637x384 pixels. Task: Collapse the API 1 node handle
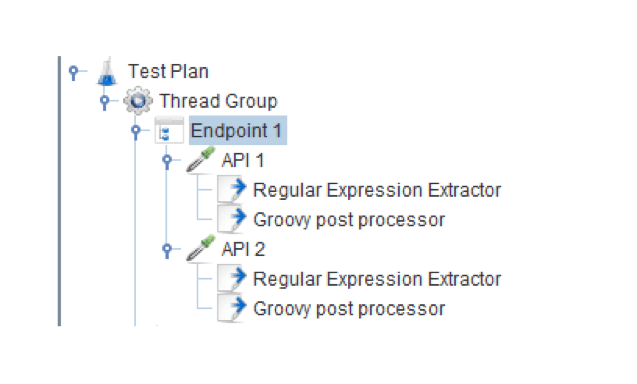(167, 161)
